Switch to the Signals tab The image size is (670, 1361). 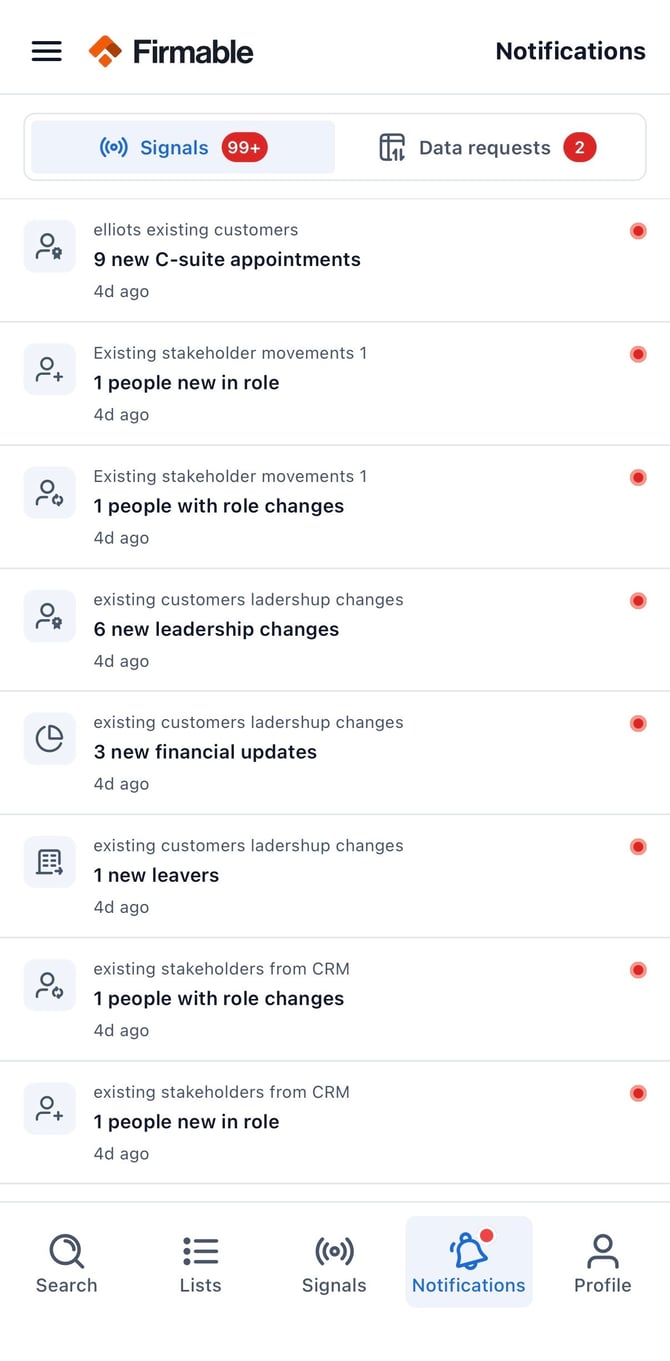click(183, 148)
